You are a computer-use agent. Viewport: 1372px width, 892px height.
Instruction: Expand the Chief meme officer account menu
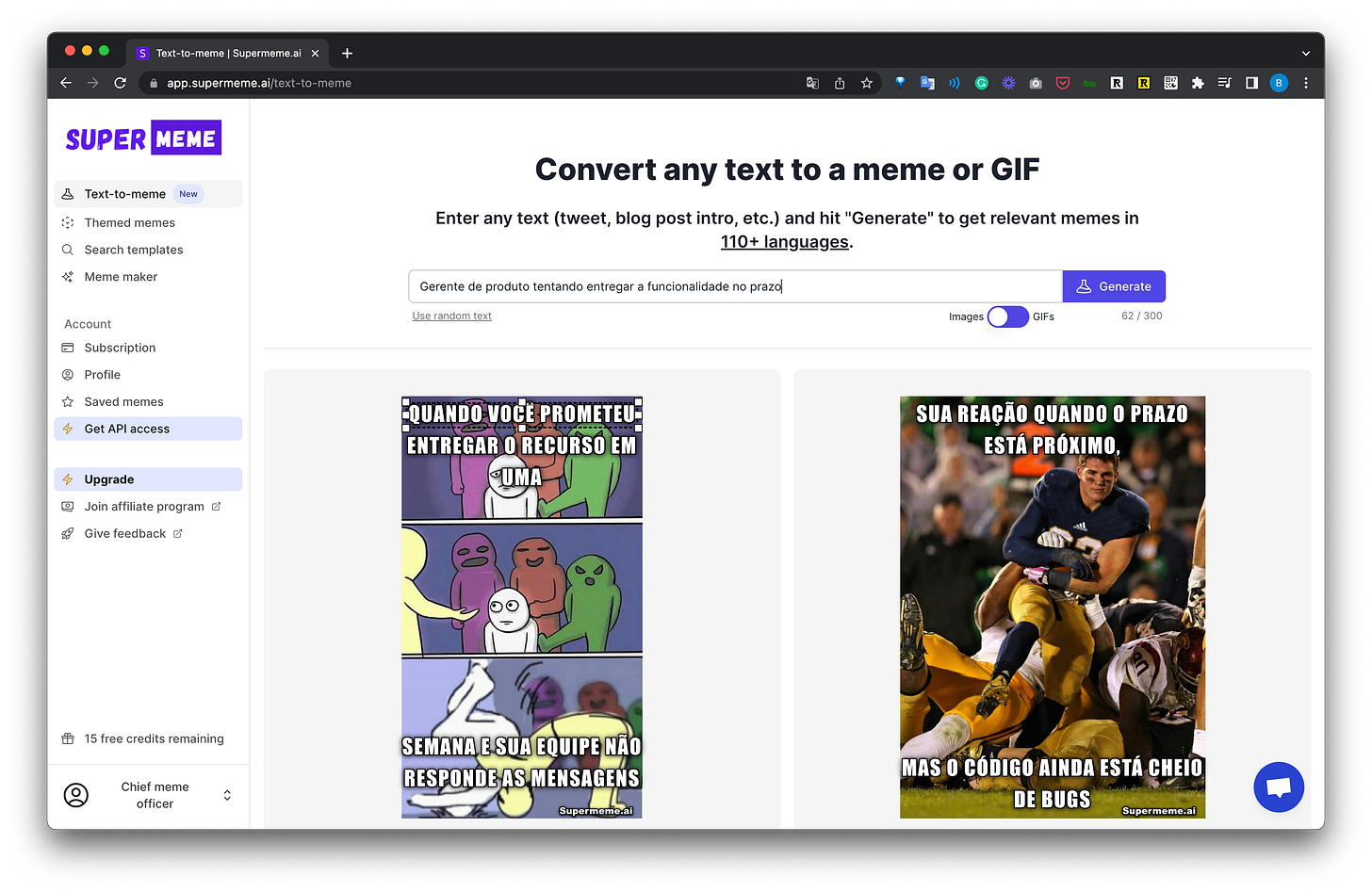(x=226, y=794)
